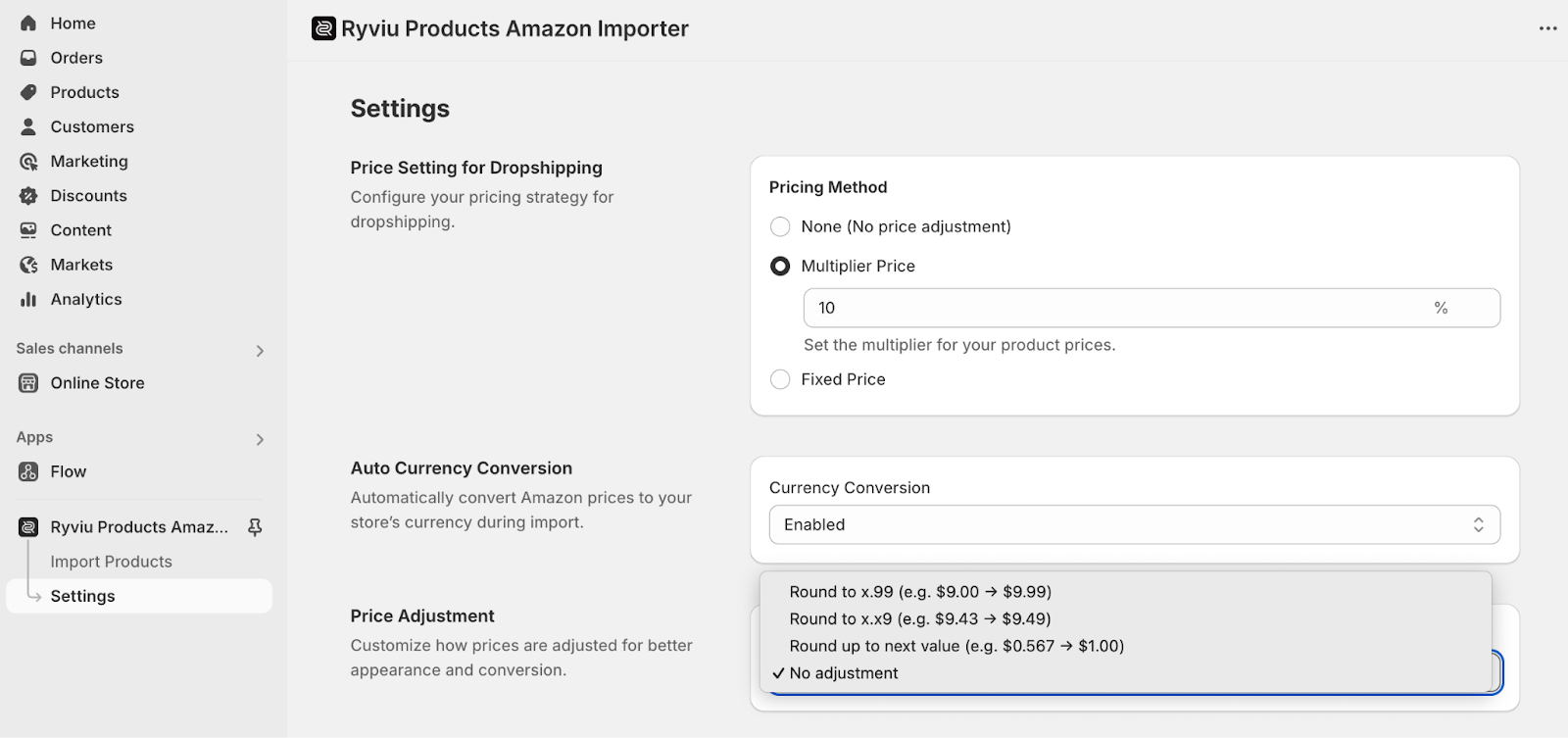1568x738 pixels.
Task: Click the Products tag icon
Action: tap(28, 92)
